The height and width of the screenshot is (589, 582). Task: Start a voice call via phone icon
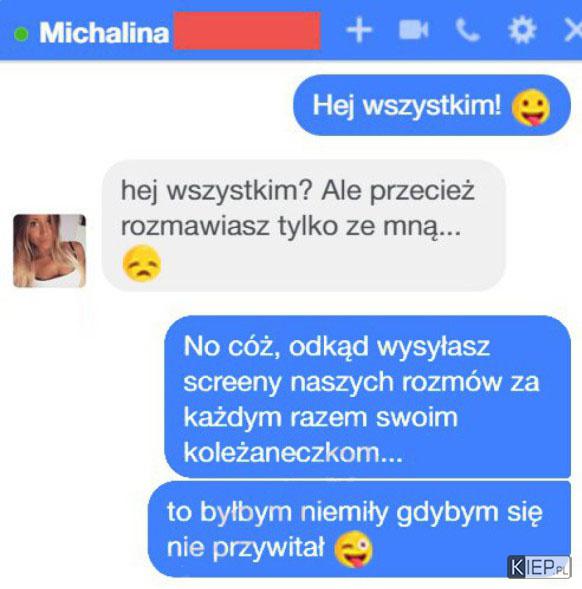pos(467,30)
